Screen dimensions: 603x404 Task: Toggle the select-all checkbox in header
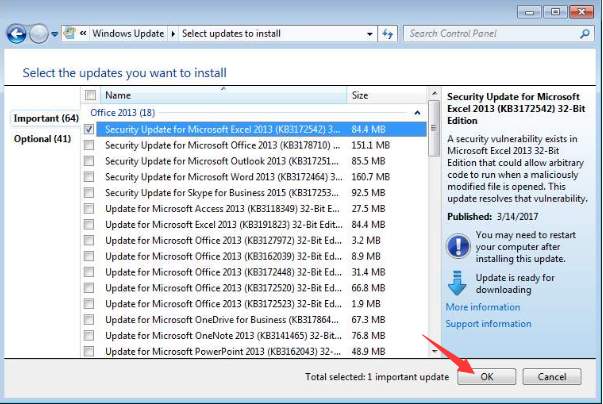[x=90, y=95]
